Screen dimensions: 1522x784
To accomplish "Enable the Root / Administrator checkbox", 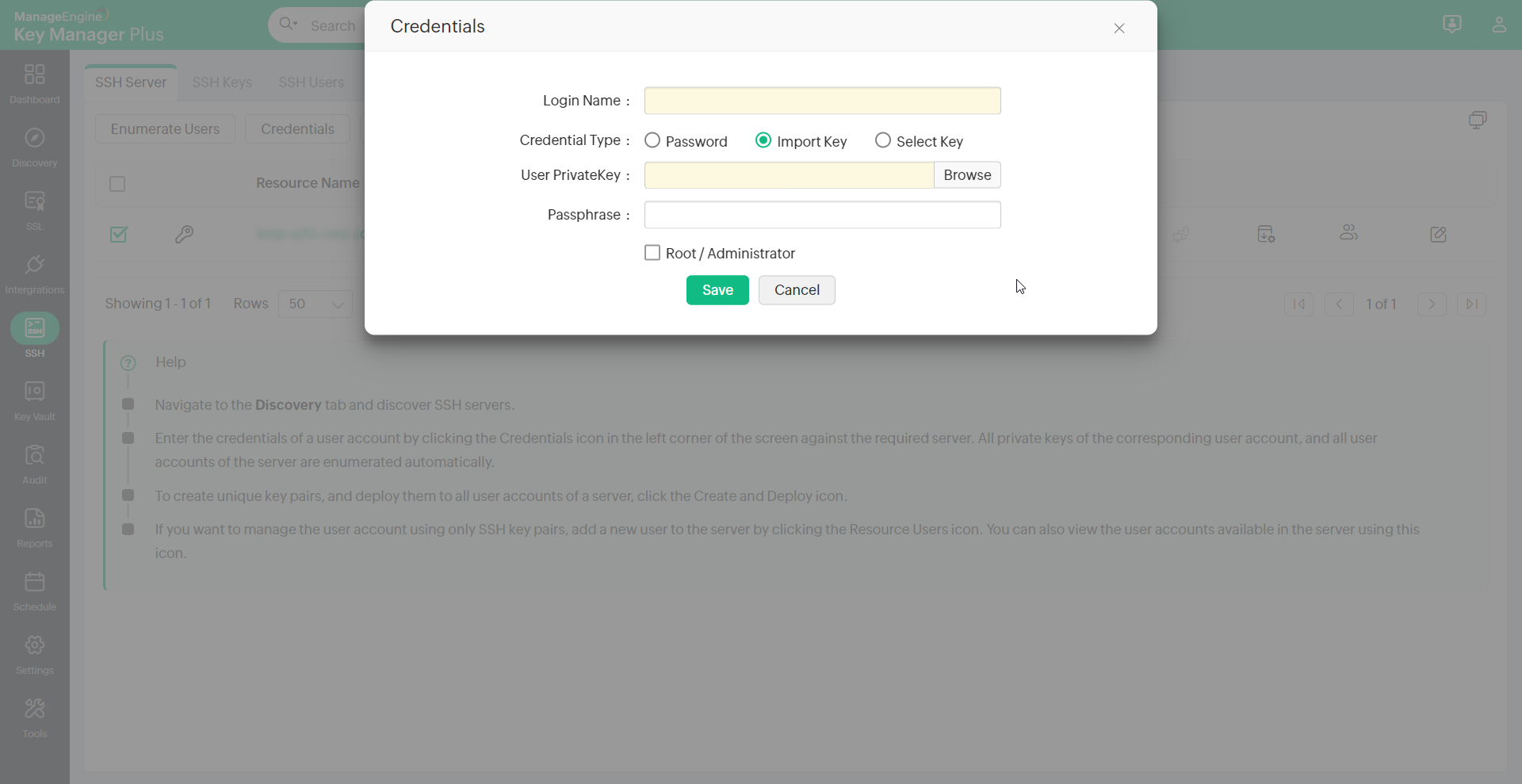I will 652,253.
